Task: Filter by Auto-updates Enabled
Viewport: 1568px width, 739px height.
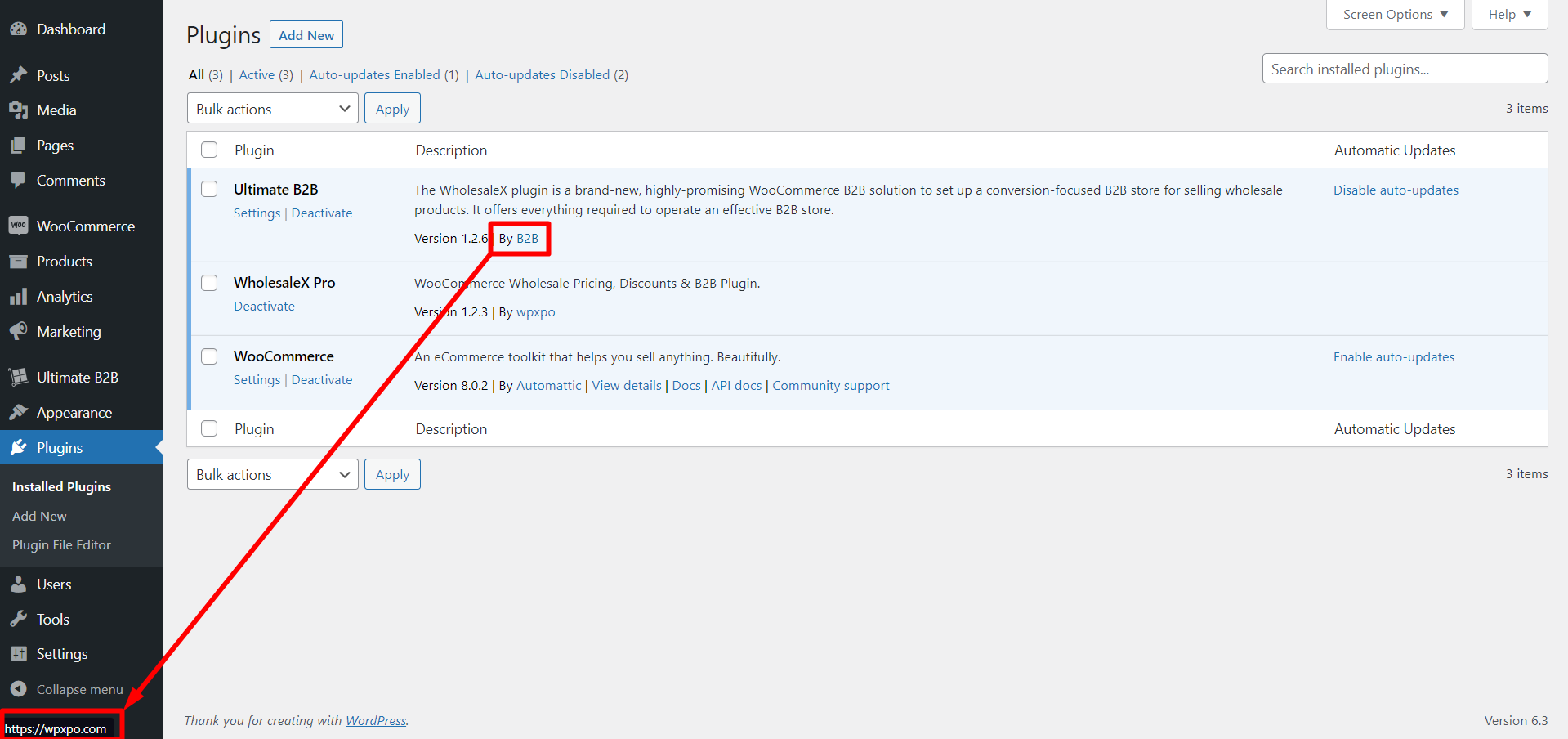Action: coord(374,74)
